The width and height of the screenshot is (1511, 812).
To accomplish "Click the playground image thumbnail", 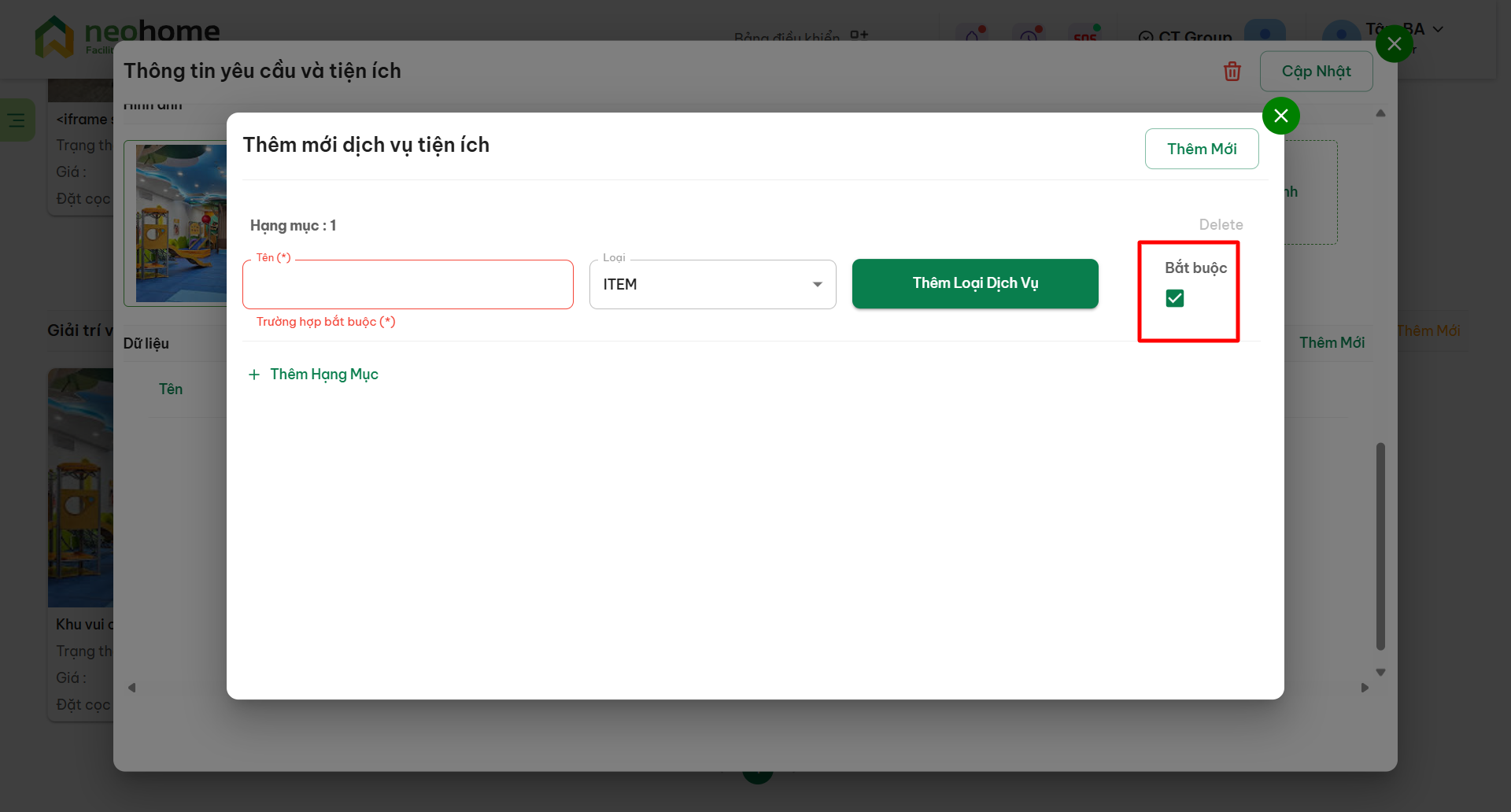I will click(181, 223).
